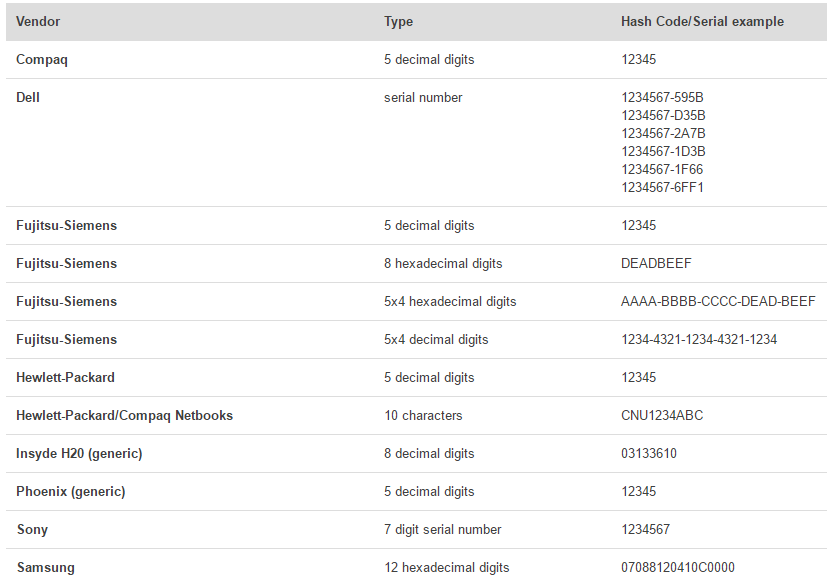Click the "AAAA-BBBB-CCCC-DEAD-BEEF" example
Viewport: 827px width, 587px height.
[718, 302]
